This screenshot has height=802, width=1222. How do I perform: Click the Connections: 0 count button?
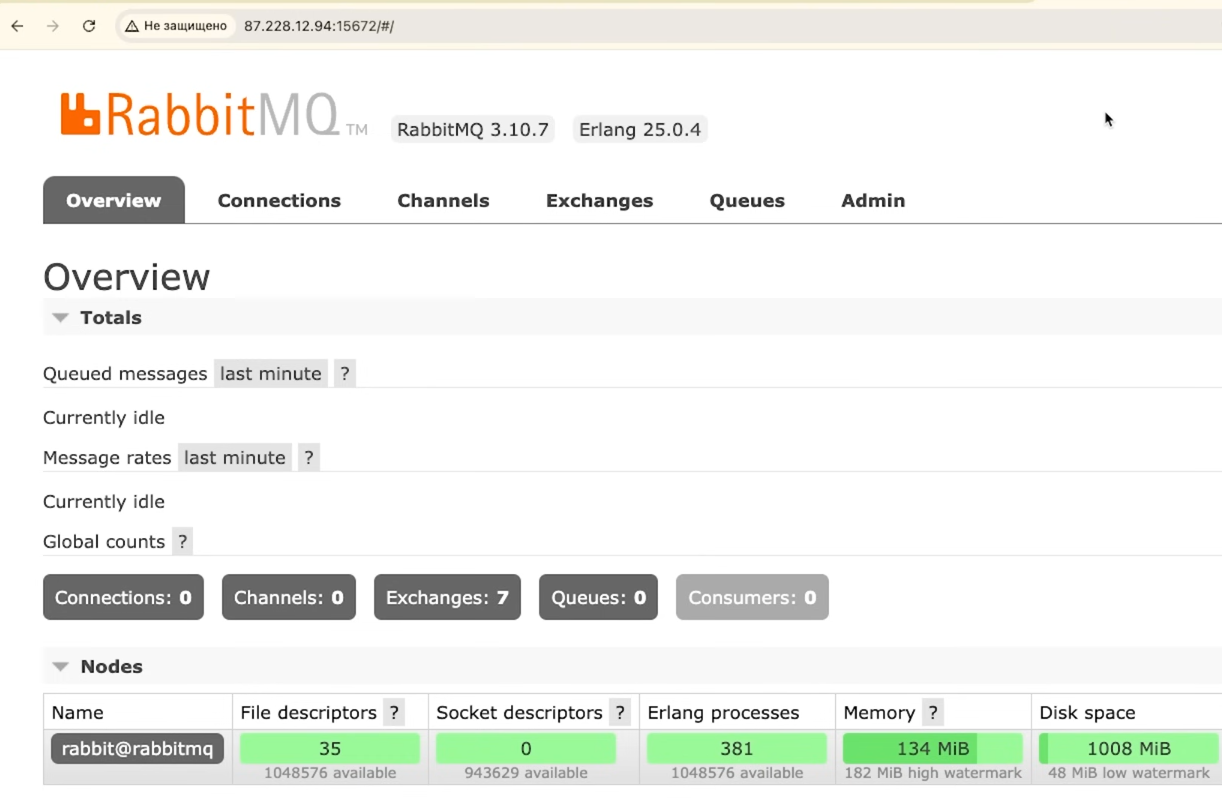123,597
